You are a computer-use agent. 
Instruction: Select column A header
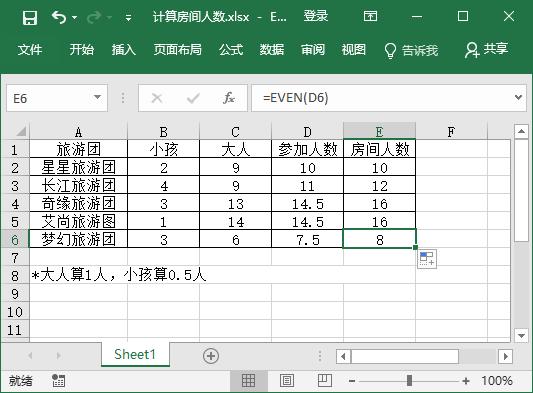pyautogui.click(x=79, y=132)
